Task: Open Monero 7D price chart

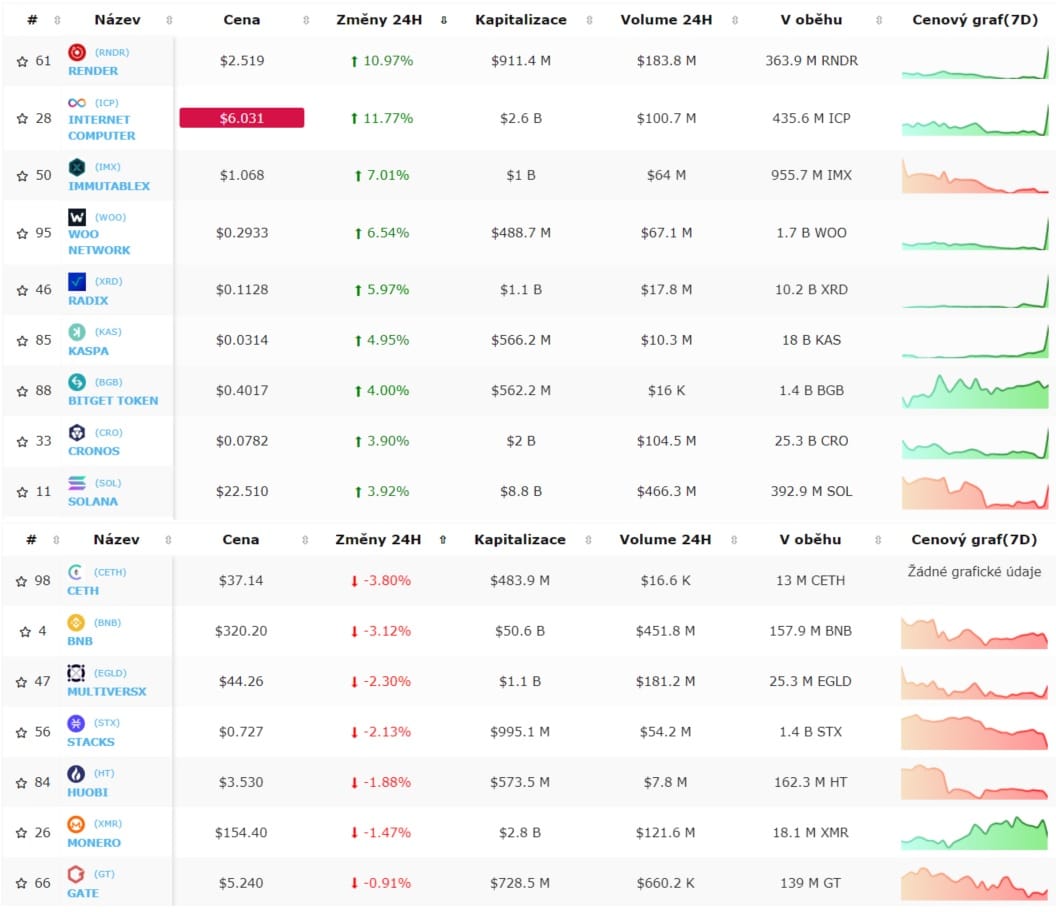Action: pyautogui.click(x=975, y=833)
